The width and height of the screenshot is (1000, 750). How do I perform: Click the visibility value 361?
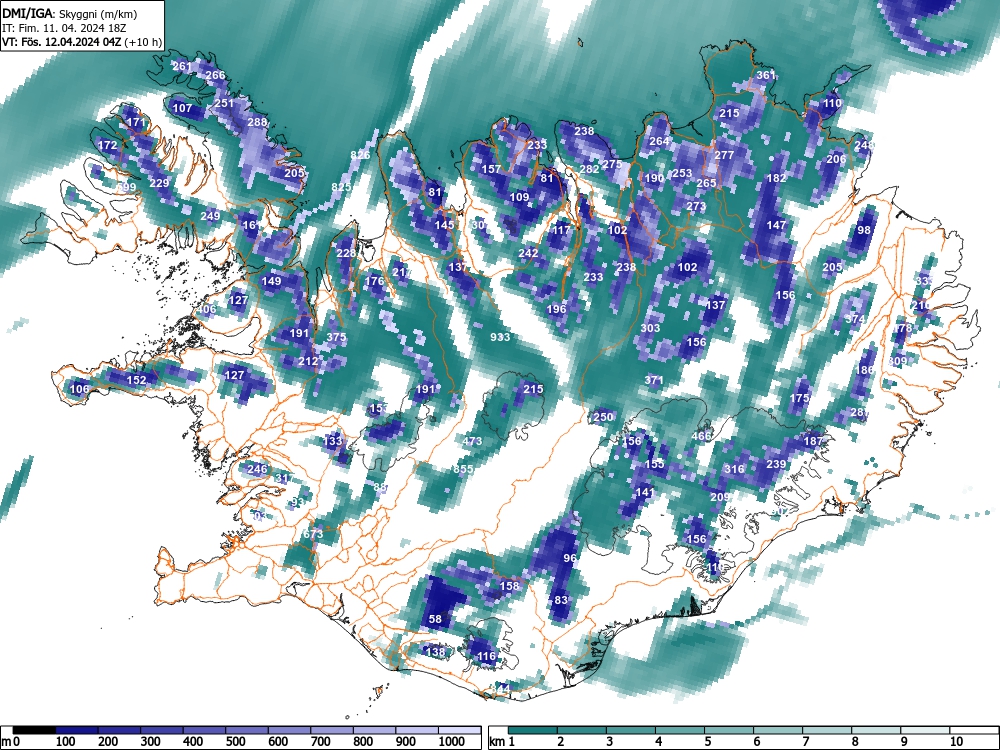(x=766, y=75)
